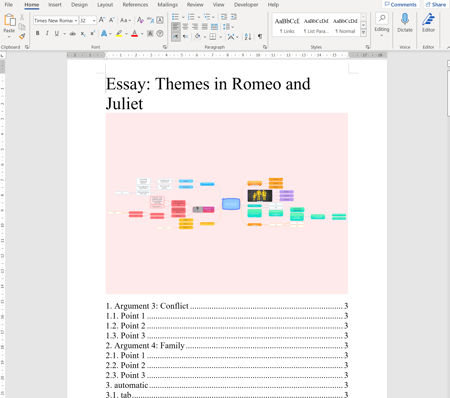
Task: Click the Enclose Characters icon
Action: pos(160,34)
